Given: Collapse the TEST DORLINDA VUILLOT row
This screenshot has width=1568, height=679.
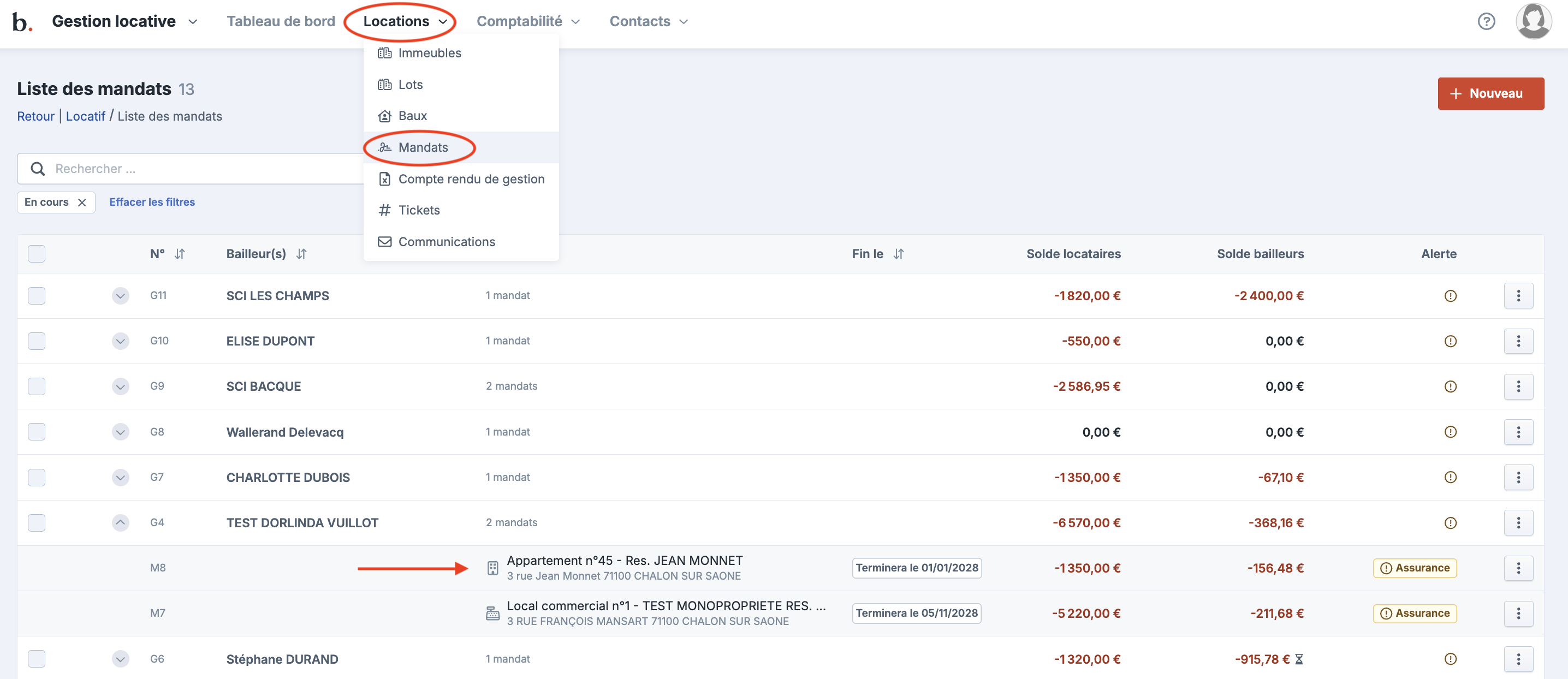Looking at the screenshot, I should pyautogui.click(x=121, y=523).
